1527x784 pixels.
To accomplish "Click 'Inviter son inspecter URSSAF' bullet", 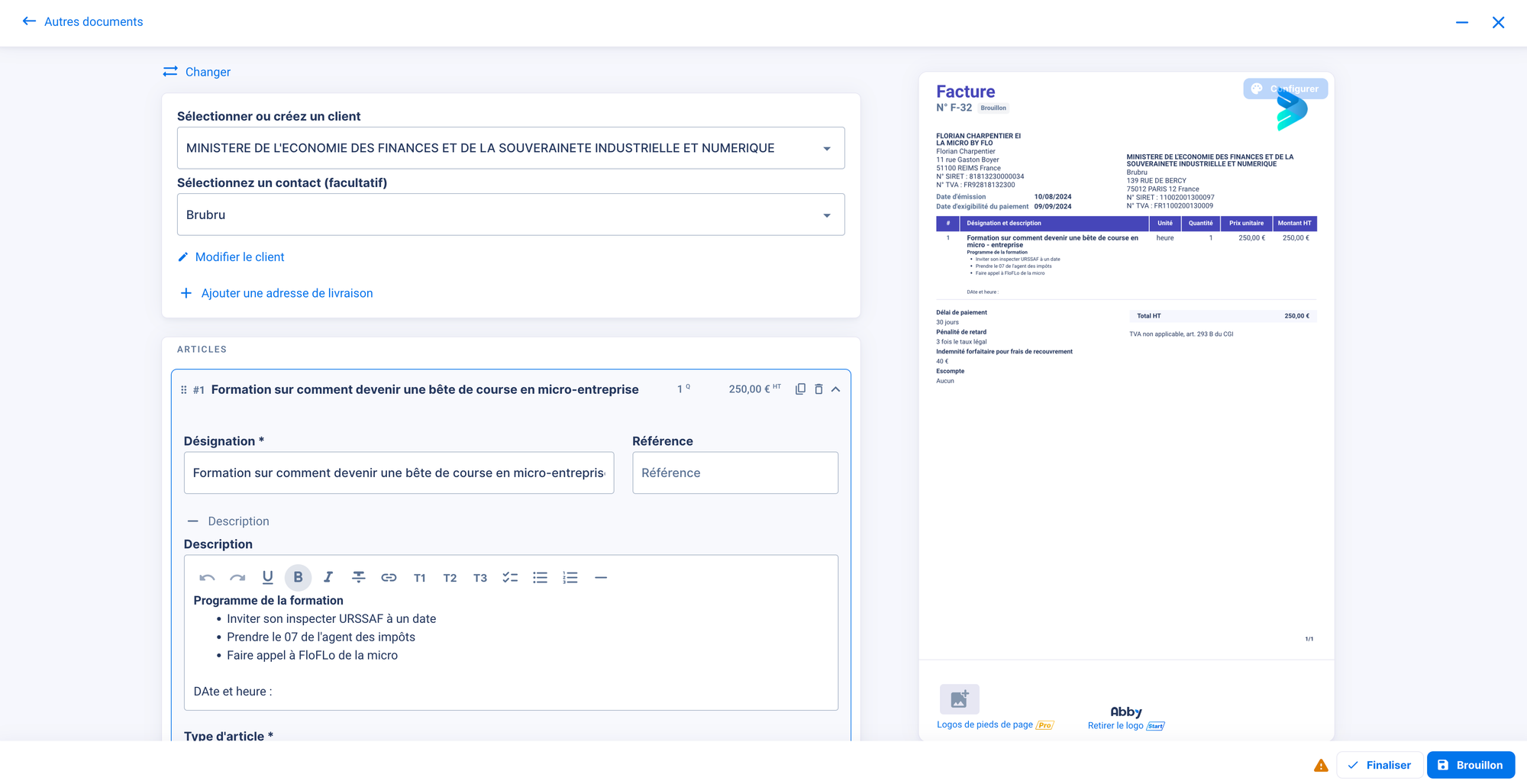I will [x=331, y=619].
